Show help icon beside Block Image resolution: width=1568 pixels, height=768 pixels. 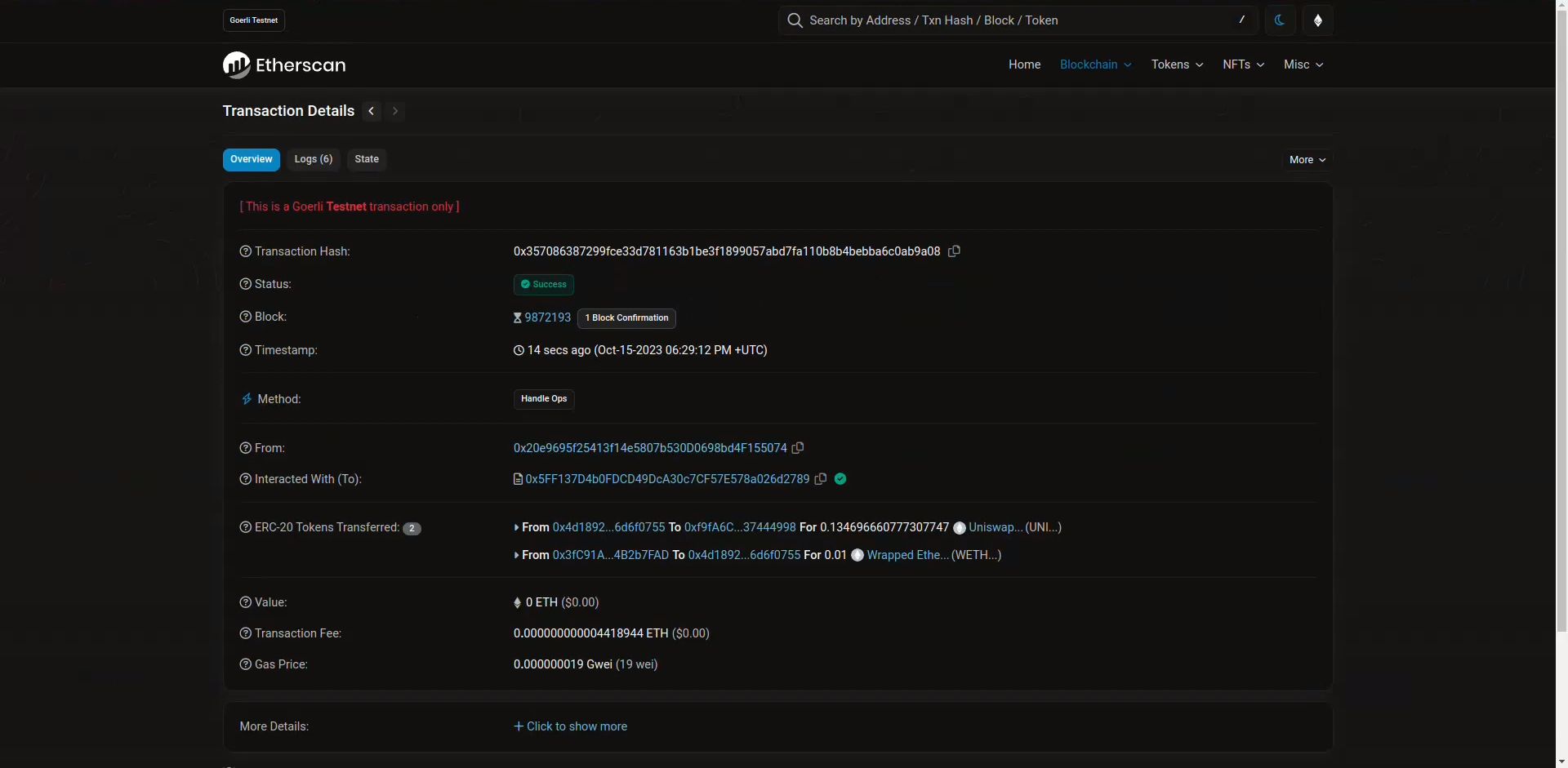[245, 317]
